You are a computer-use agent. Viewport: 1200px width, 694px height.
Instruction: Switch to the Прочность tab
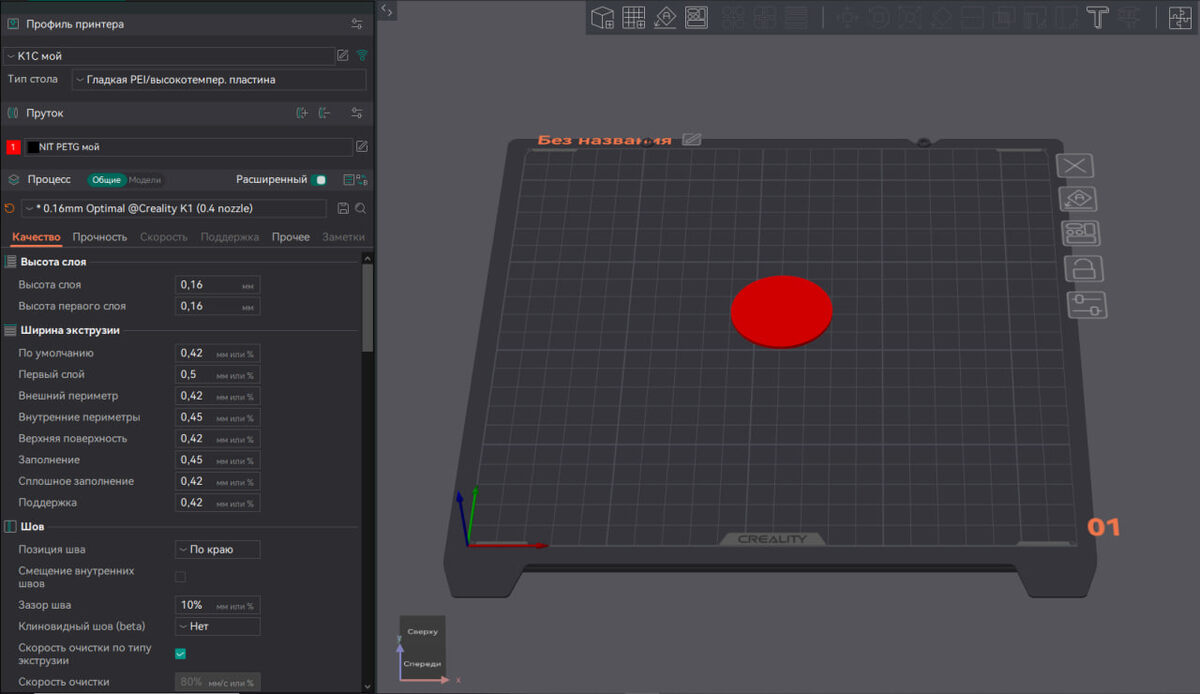(x=99, y=237)
